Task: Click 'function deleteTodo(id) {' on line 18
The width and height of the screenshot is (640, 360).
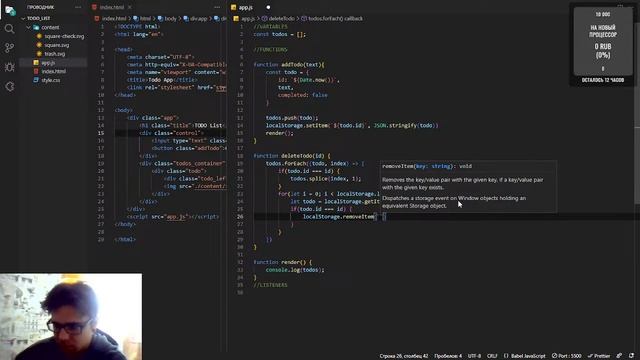Action: 292,156
